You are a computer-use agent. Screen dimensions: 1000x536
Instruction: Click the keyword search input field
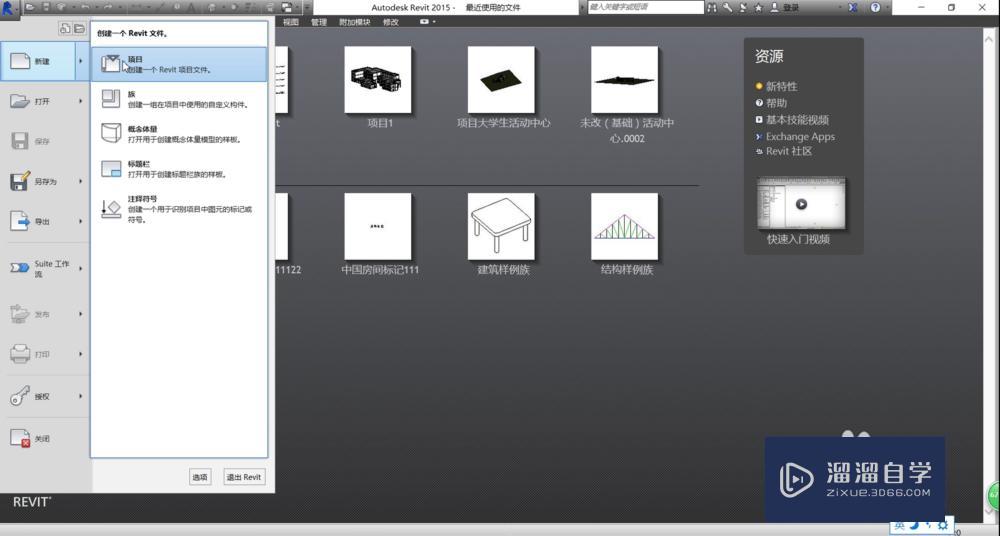coord(644,8)
